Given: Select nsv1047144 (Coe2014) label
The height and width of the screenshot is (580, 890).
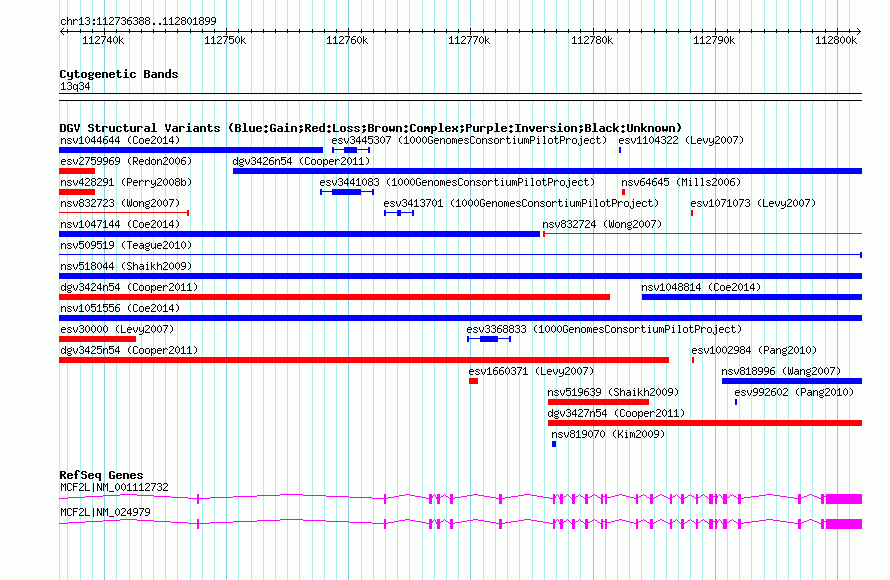Looking at the screenshot, I should point(120,224).
